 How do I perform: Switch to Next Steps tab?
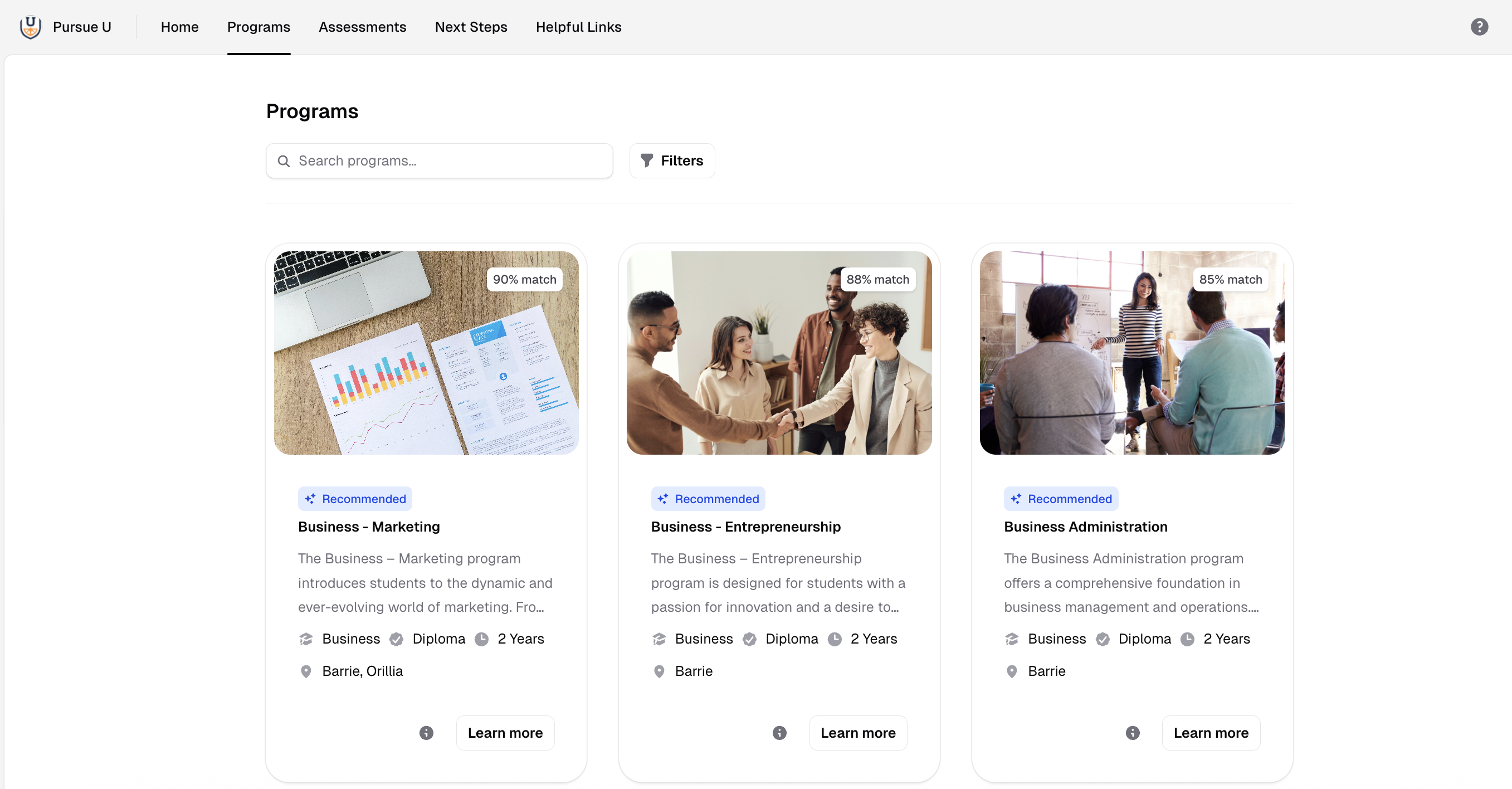tap(471, 27)
